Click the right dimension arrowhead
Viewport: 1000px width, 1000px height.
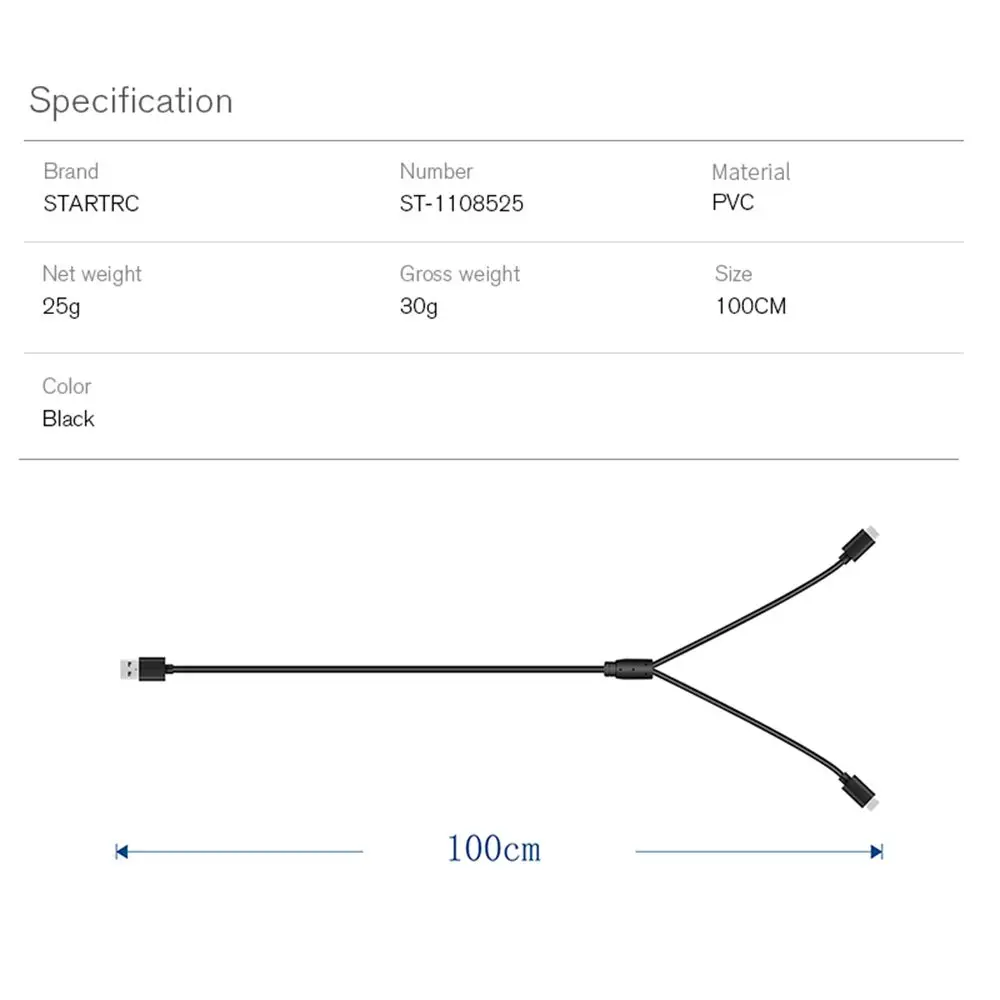coord(877,852)
